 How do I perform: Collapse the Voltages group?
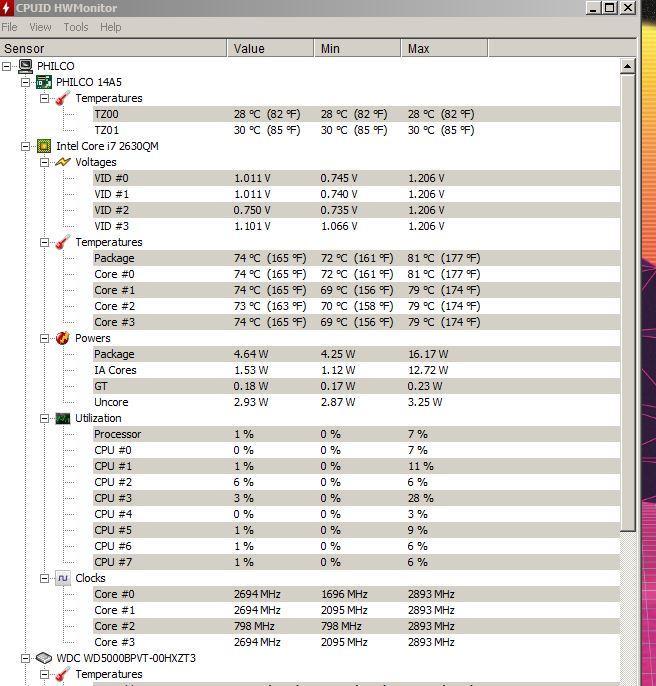pyautogui.click(x=44, y=163)
